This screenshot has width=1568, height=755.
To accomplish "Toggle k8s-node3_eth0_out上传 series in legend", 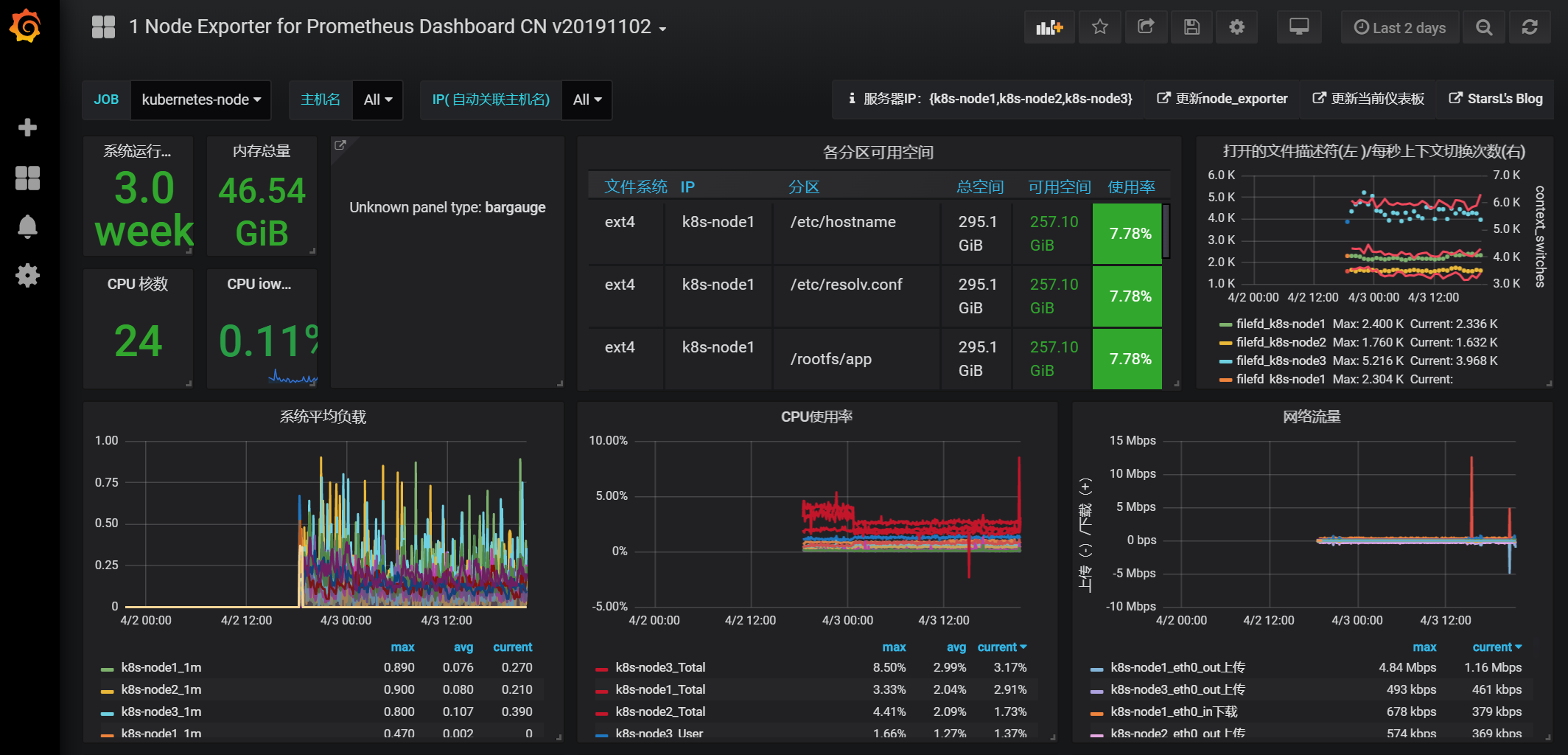I will (x=1177, y=690).
